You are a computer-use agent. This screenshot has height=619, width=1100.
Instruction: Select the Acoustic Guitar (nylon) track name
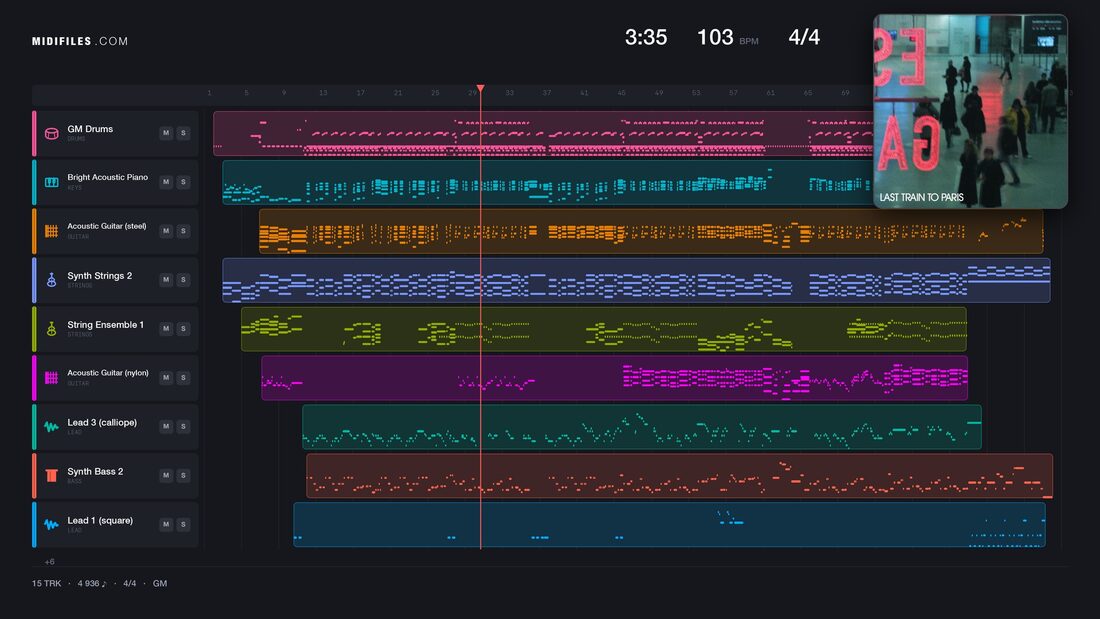pyautogui.click(x=108, y=373)
